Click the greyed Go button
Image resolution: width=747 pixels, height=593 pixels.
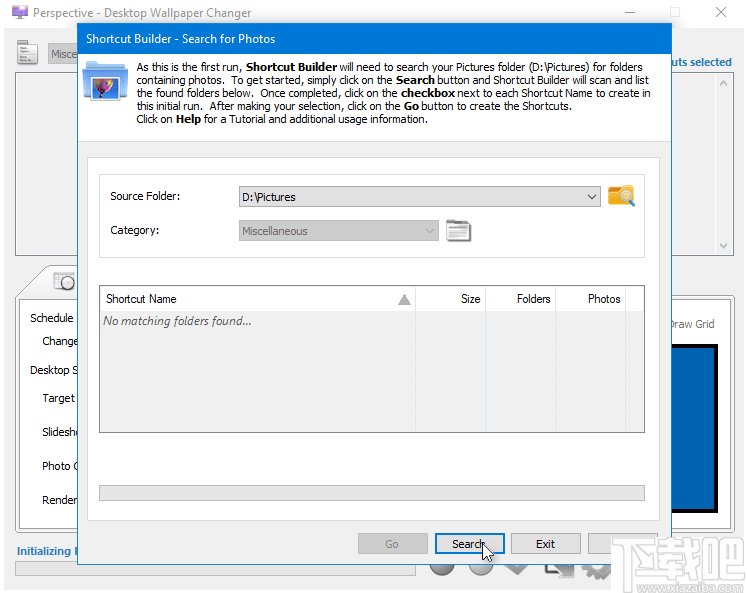[x=393, y=544]
